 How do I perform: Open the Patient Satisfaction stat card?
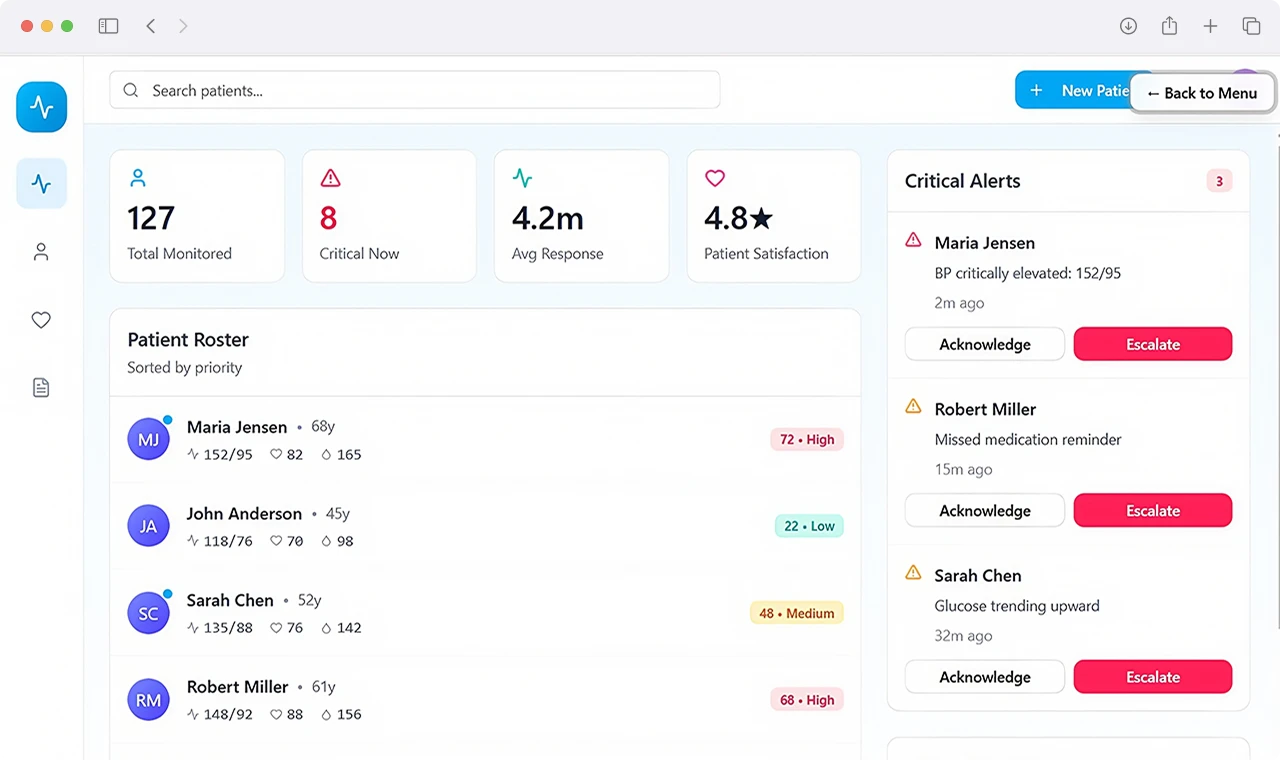[x=774, y=216]
